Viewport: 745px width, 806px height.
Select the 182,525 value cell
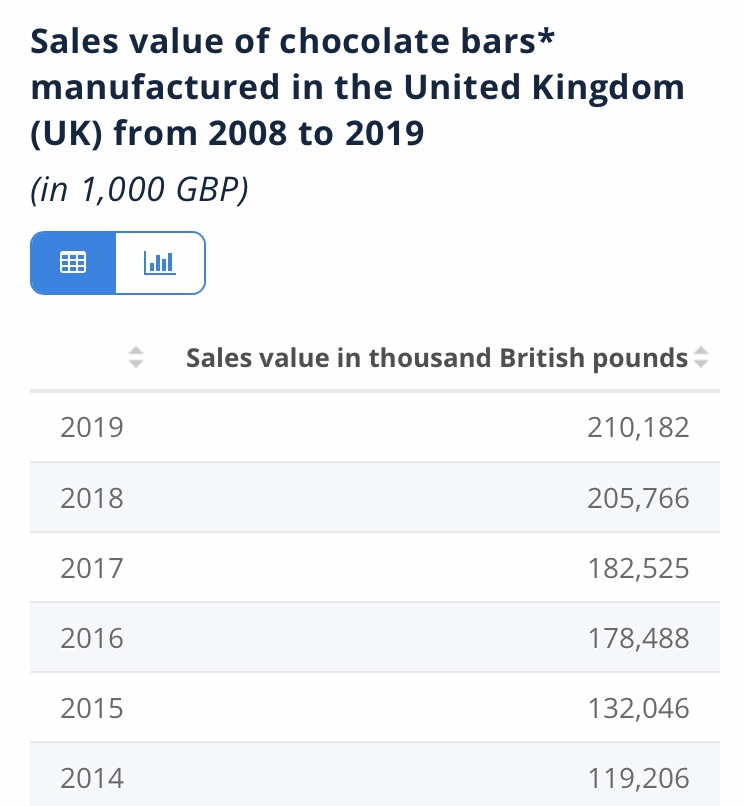[x=638, y=568]
